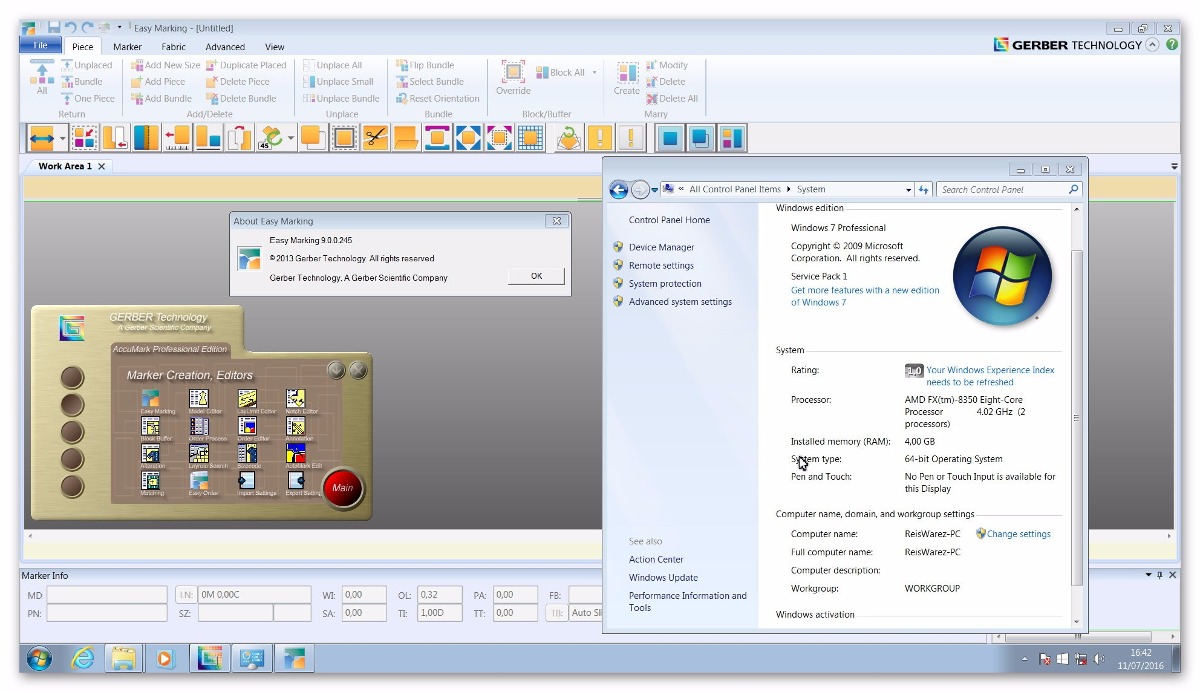The height and width of the screenshot is (692, 1200).
Task: Click the clock in the system tray
Action: tap(1141, 659)
